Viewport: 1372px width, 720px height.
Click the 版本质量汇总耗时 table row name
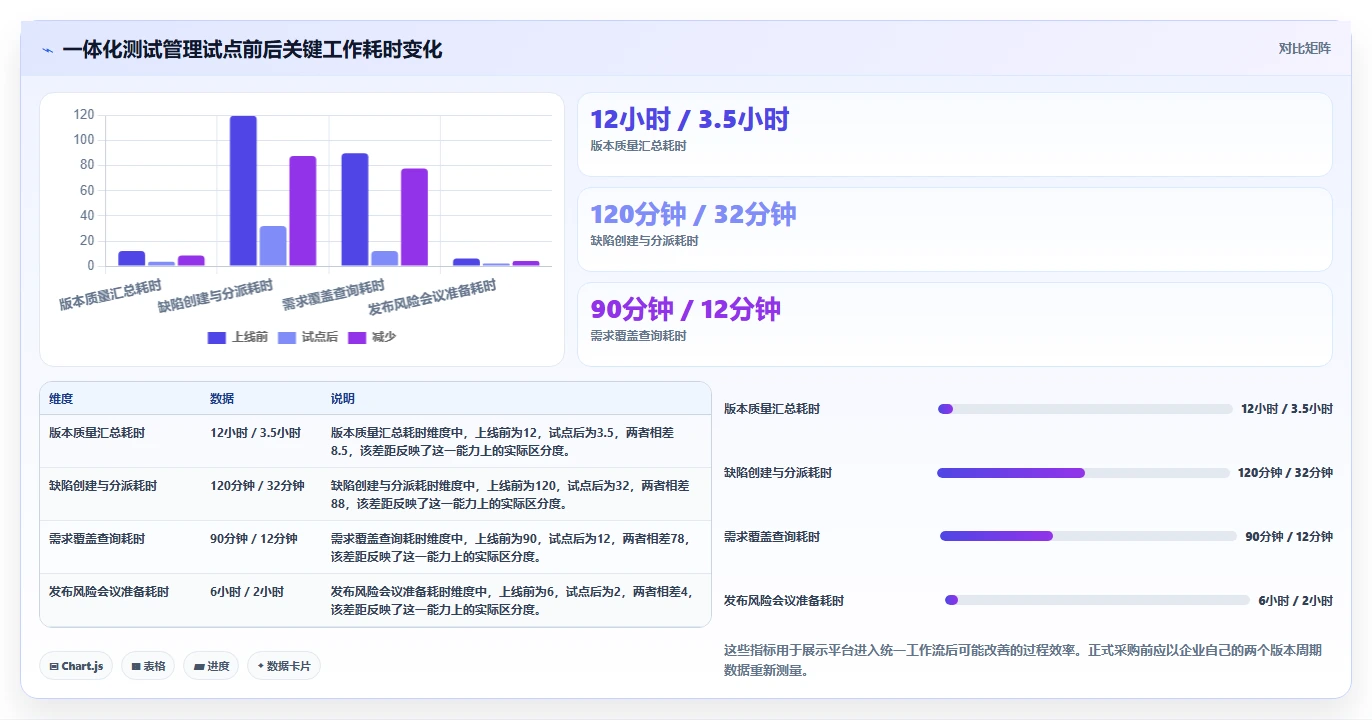(x=97, y=433)
